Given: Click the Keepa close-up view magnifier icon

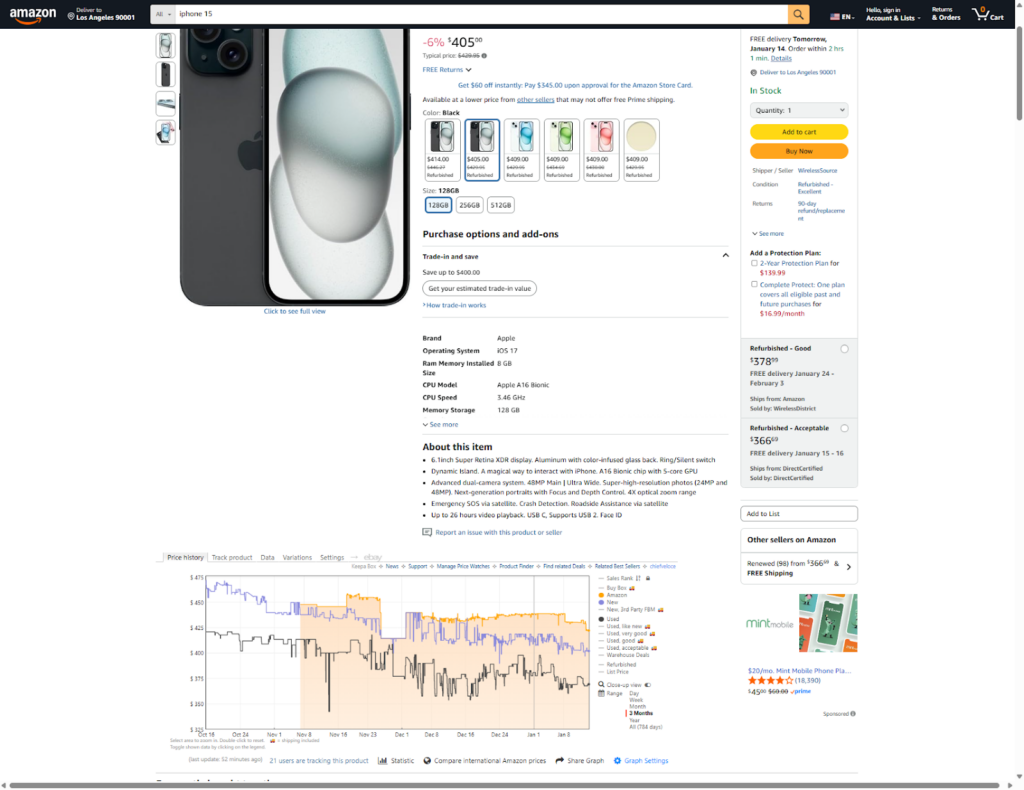Looking at the screenshot, I should click(x=602, y=684).
